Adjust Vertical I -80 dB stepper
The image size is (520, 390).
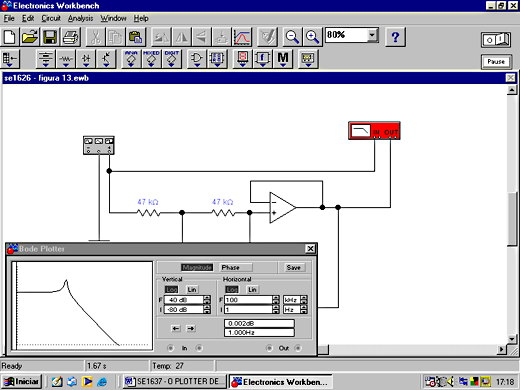207,310
